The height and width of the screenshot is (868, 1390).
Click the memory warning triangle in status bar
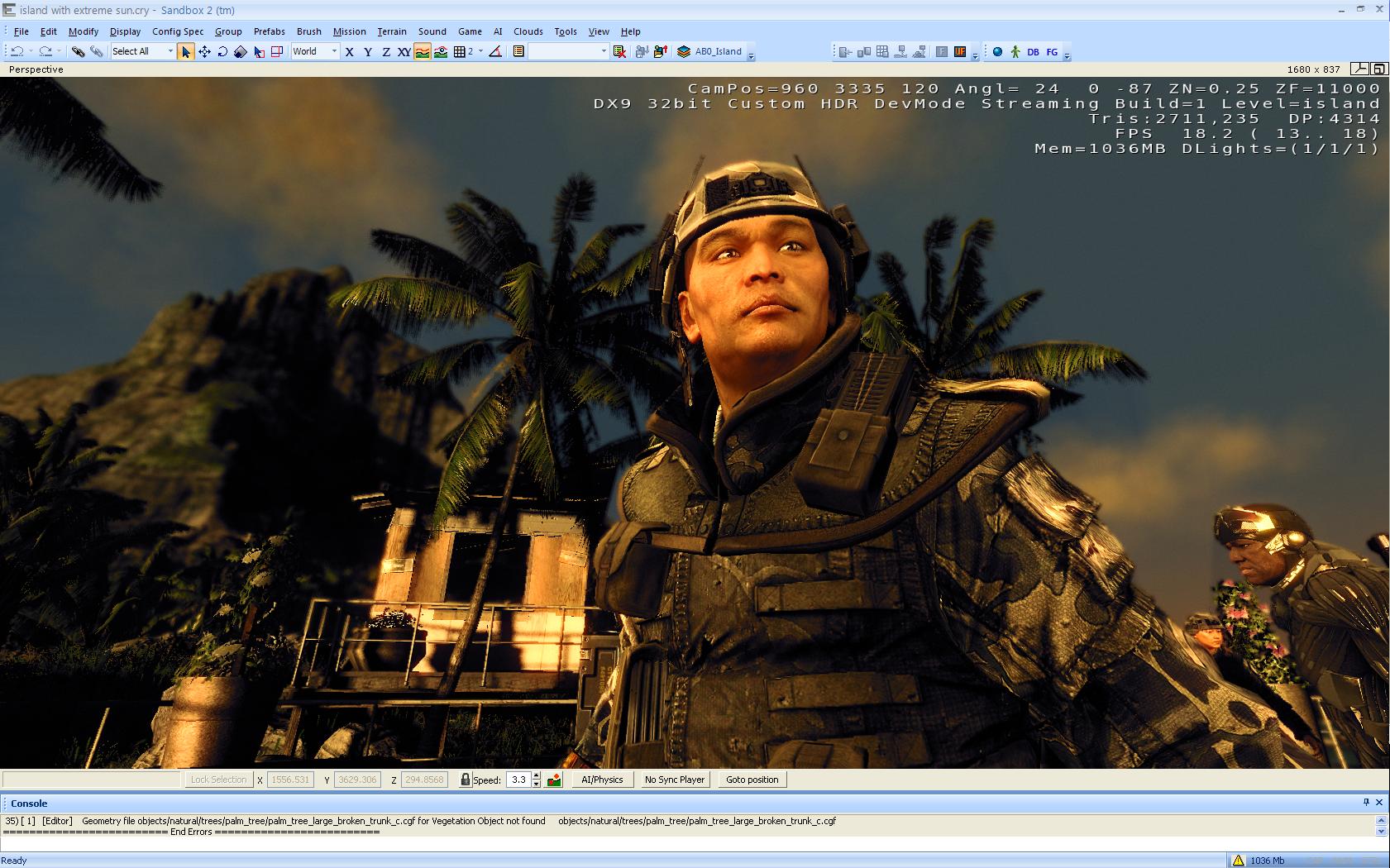tap(1238, 861)
